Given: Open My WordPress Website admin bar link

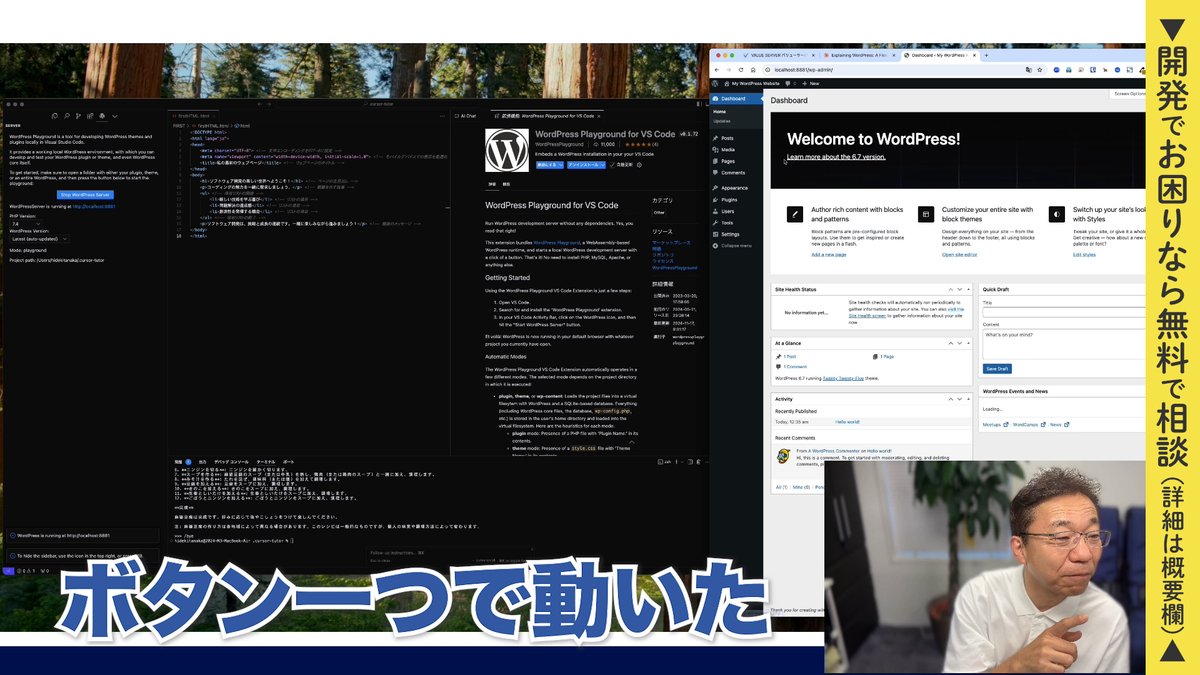Looking at the screenshot, I should click(x=752, y=83).
